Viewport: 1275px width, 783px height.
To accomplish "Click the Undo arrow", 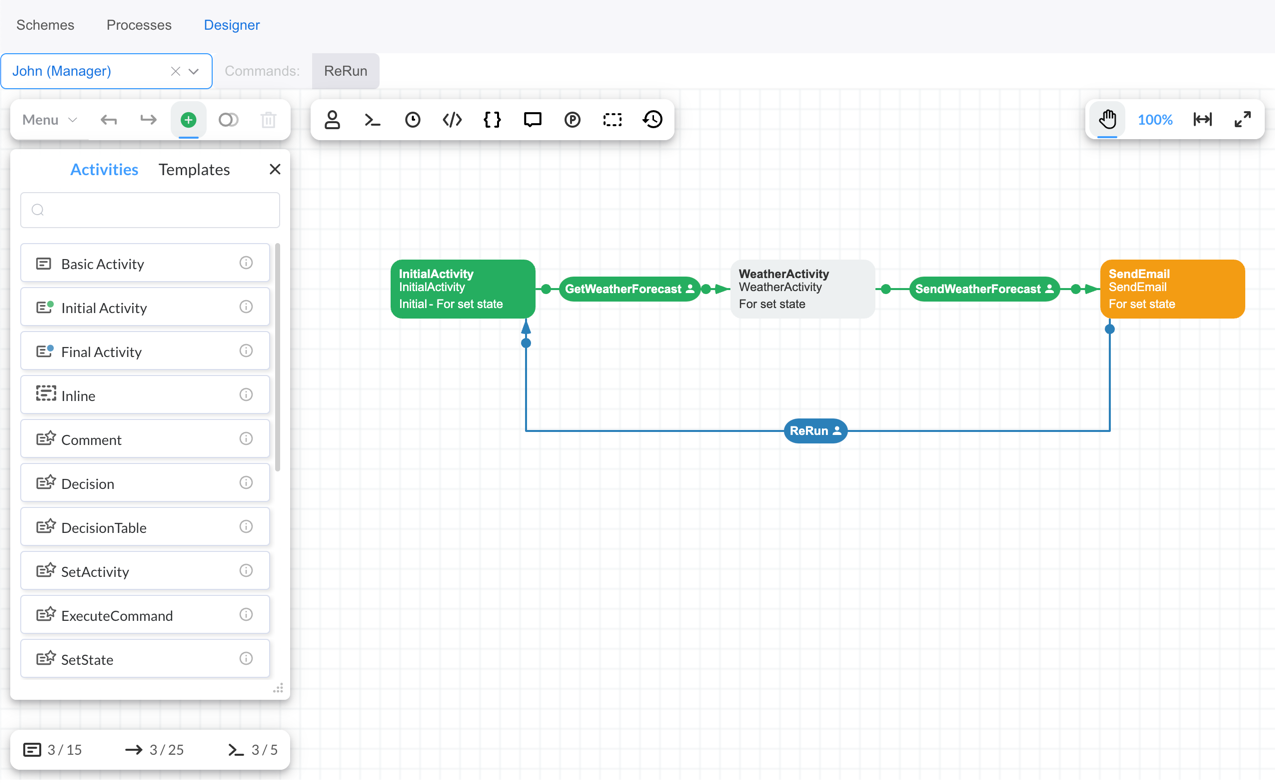I will (x=108, y=120).
